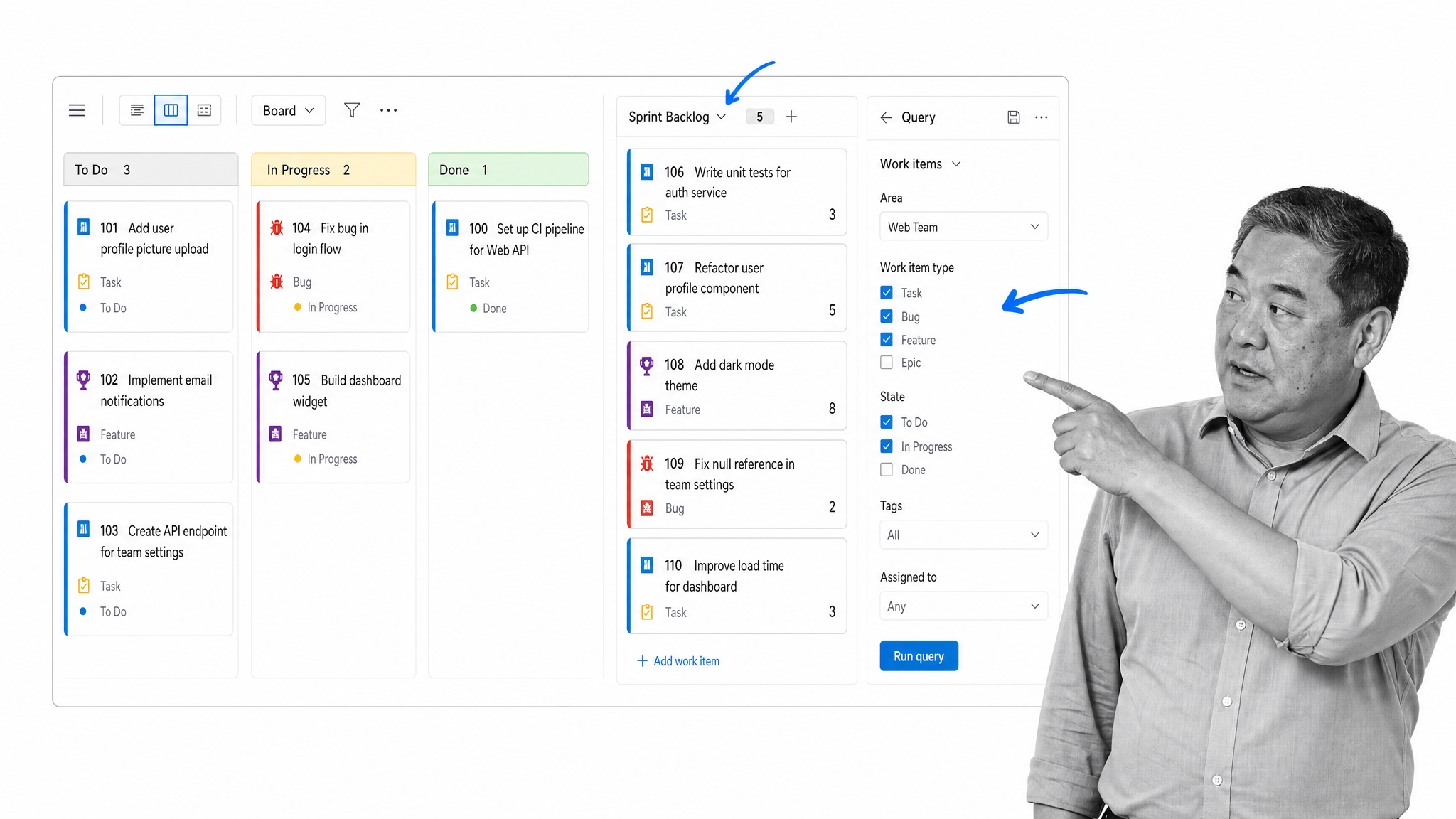Add new item with Sprint Backlog plus
The image size is (1456, 819).
[791, 117]
